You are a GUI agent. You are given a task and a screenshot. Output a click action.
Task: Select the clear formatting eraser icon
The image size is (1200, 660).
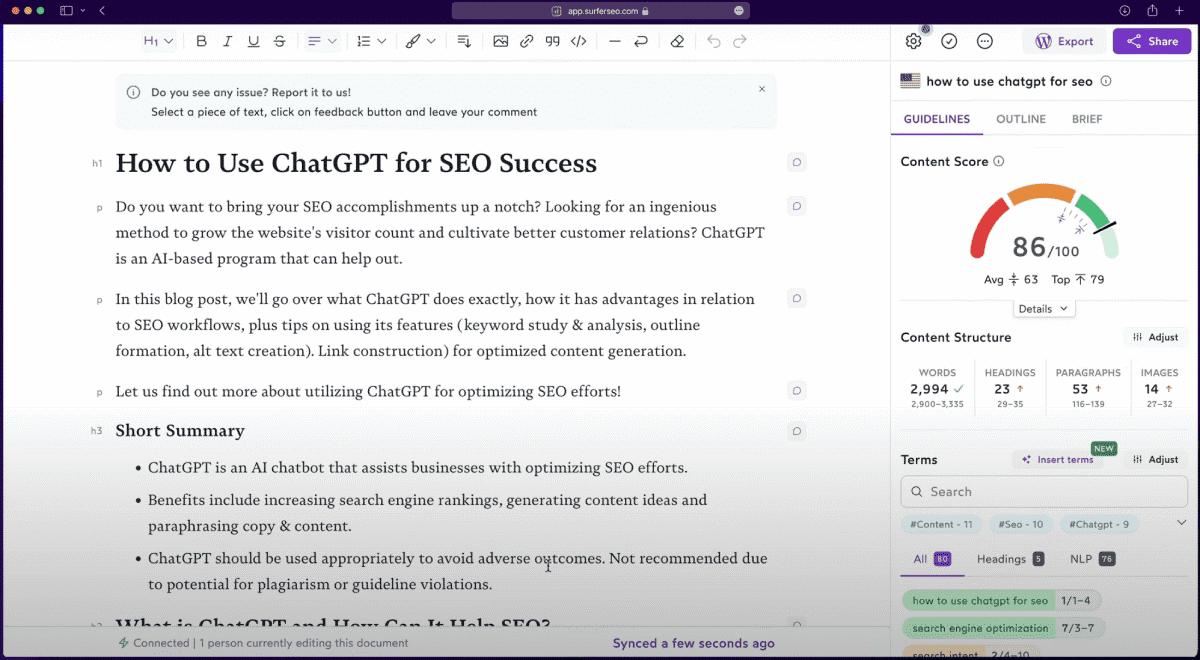point(677,41)
